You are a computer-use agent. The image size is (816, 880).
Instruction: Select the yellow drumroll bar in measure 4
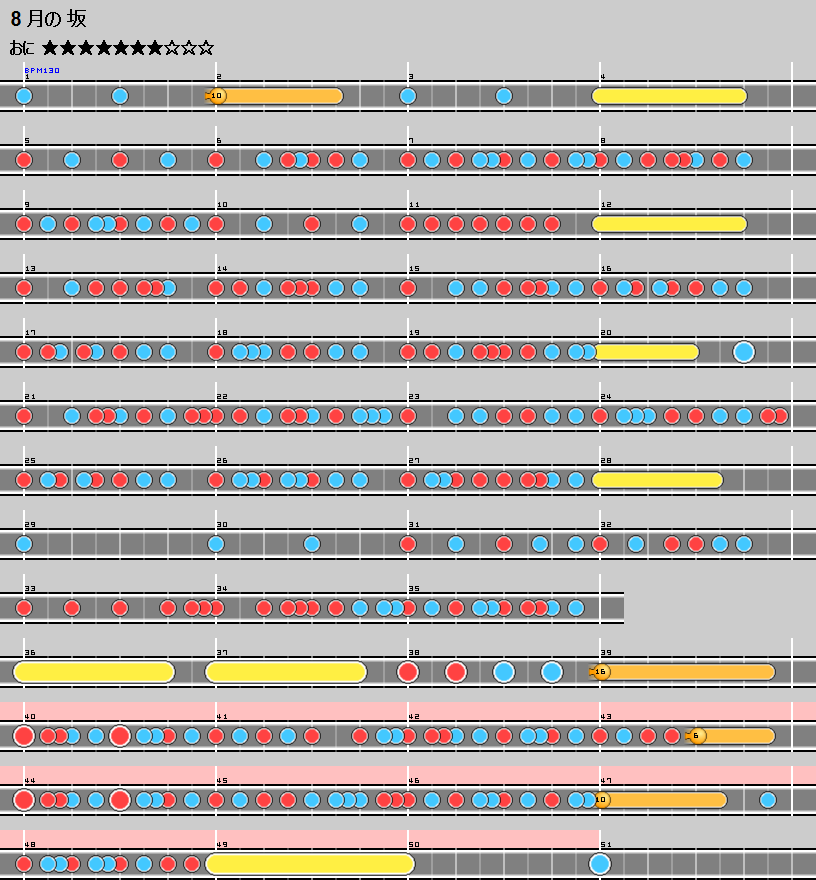[x=669, y=96]
